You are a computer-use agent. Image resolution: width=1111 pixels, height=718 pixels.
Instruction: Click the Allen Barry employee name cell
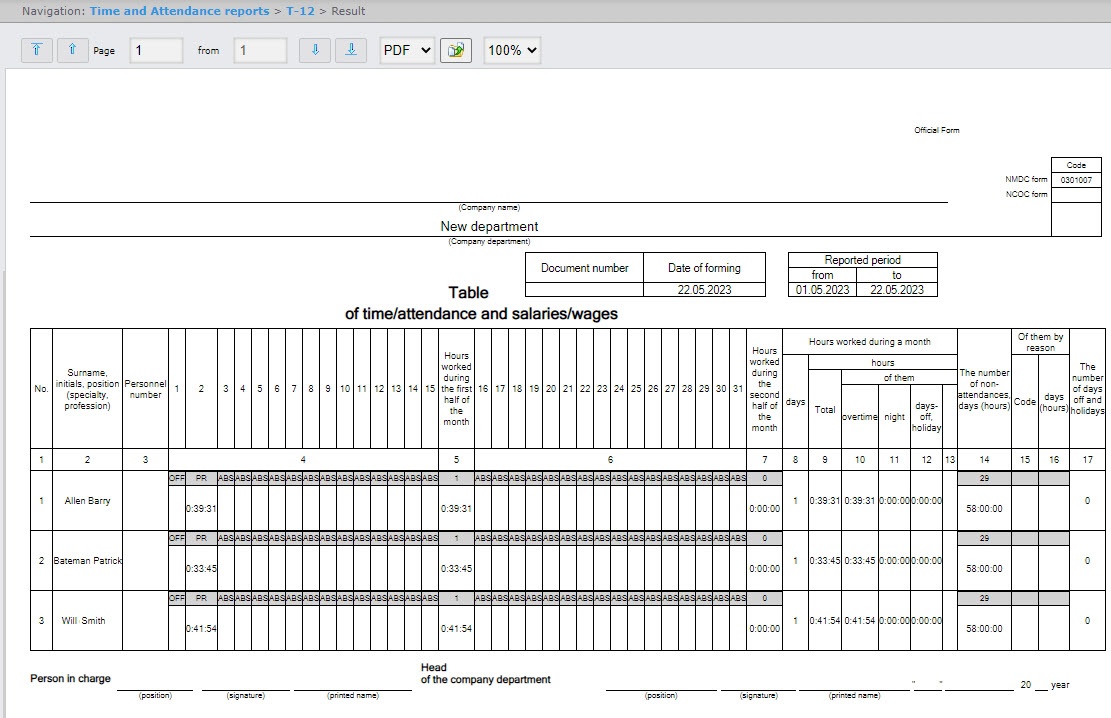click(85, 500)
